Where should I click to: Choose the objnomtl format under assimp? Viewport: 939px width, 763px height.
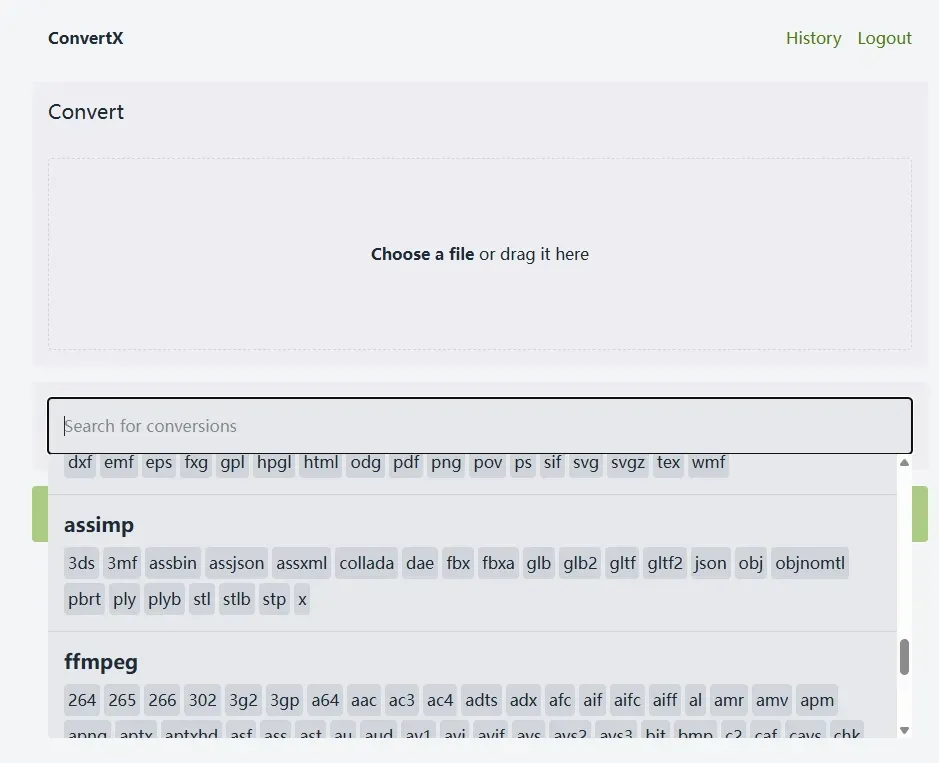tap(810, 563)
